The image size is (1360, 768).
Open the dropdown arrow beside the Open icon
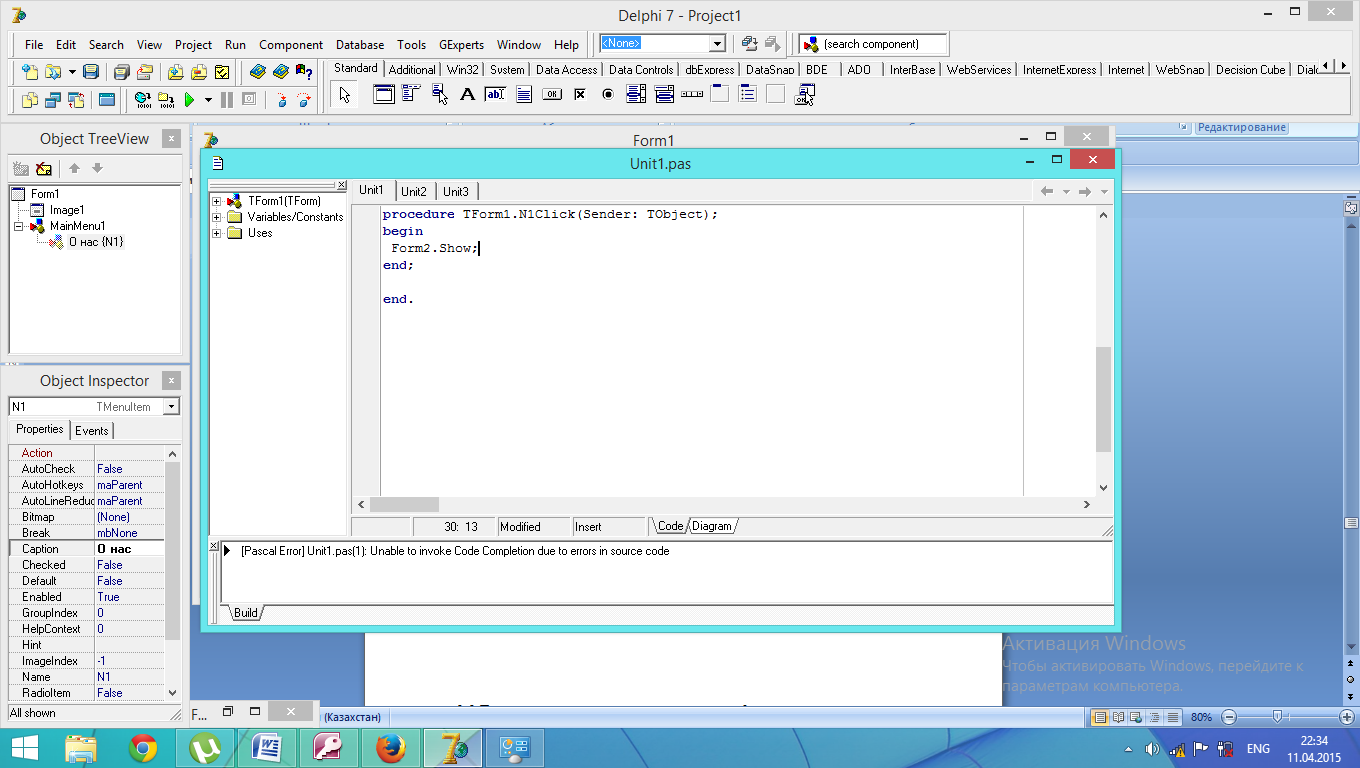pyautogui.click(x=72, y=72)
